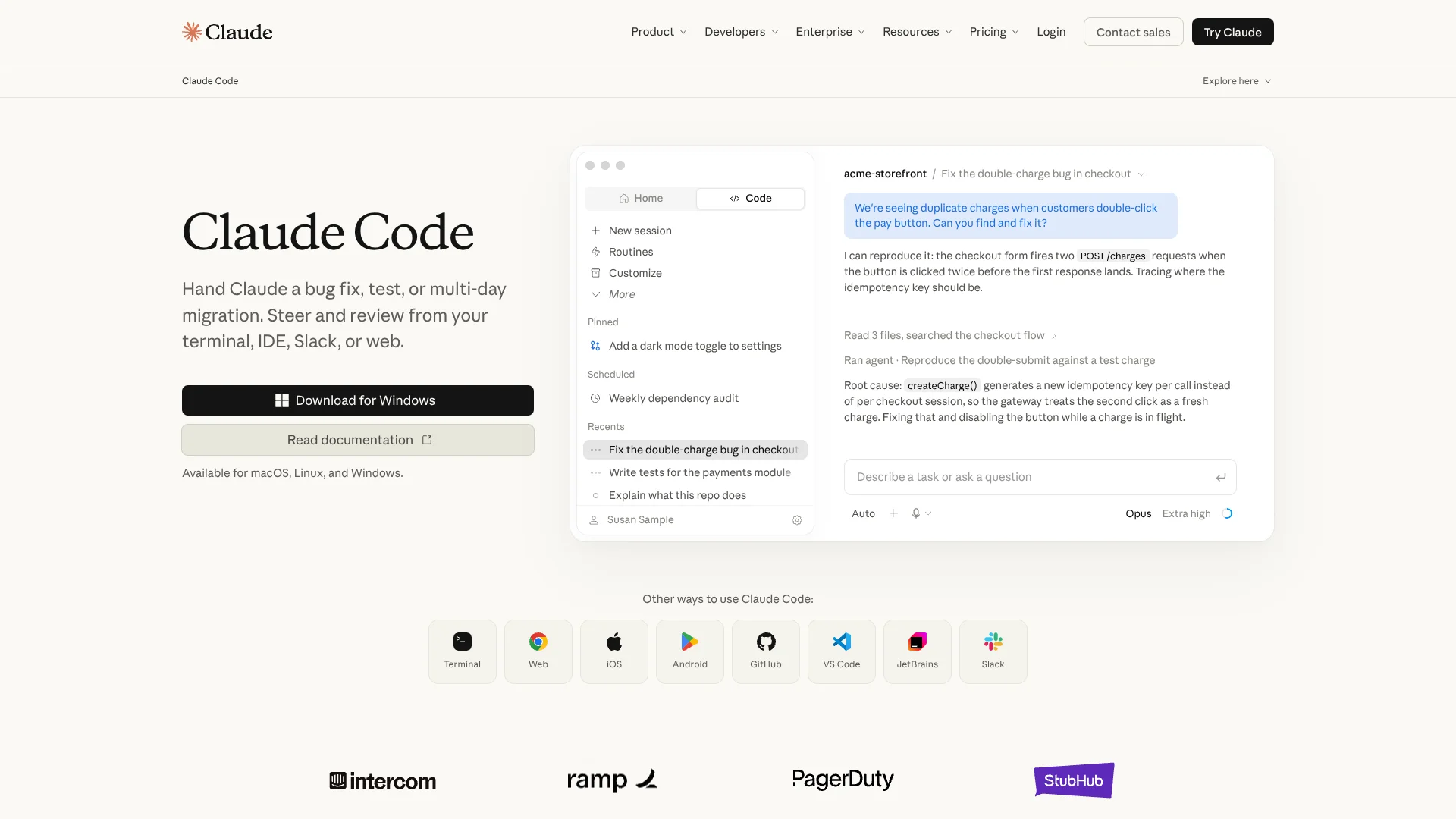The image size is (1456, 819).
Task: Click the settings gear beside Susan Sample
Action: pos(797,520)
